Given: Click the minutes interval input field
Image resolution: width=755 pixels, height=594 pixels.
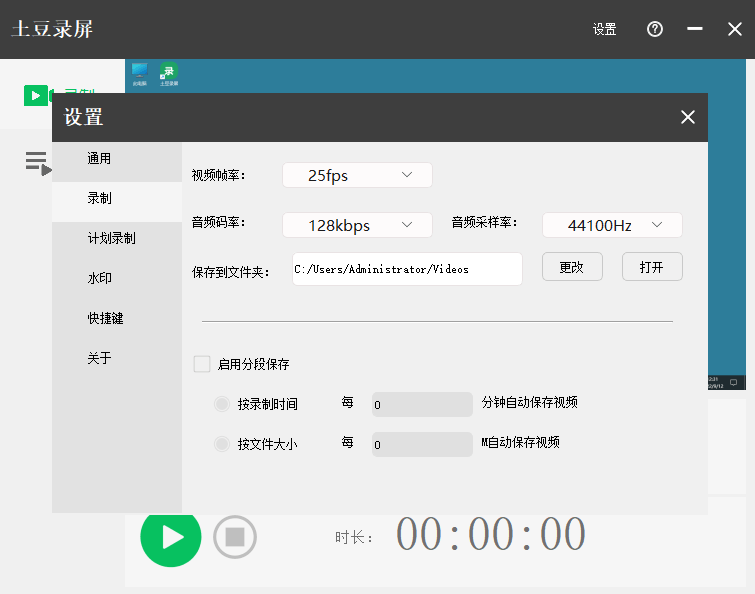Looking at the screenshot, I should 422,404.
